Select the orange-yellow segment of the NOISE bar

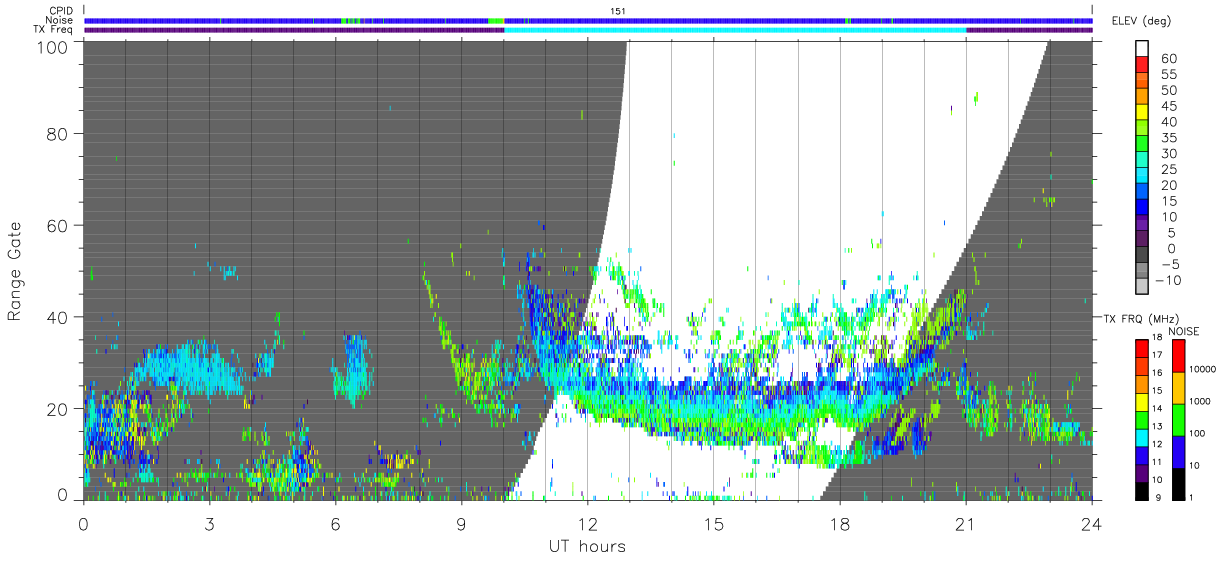point(1178,387)
